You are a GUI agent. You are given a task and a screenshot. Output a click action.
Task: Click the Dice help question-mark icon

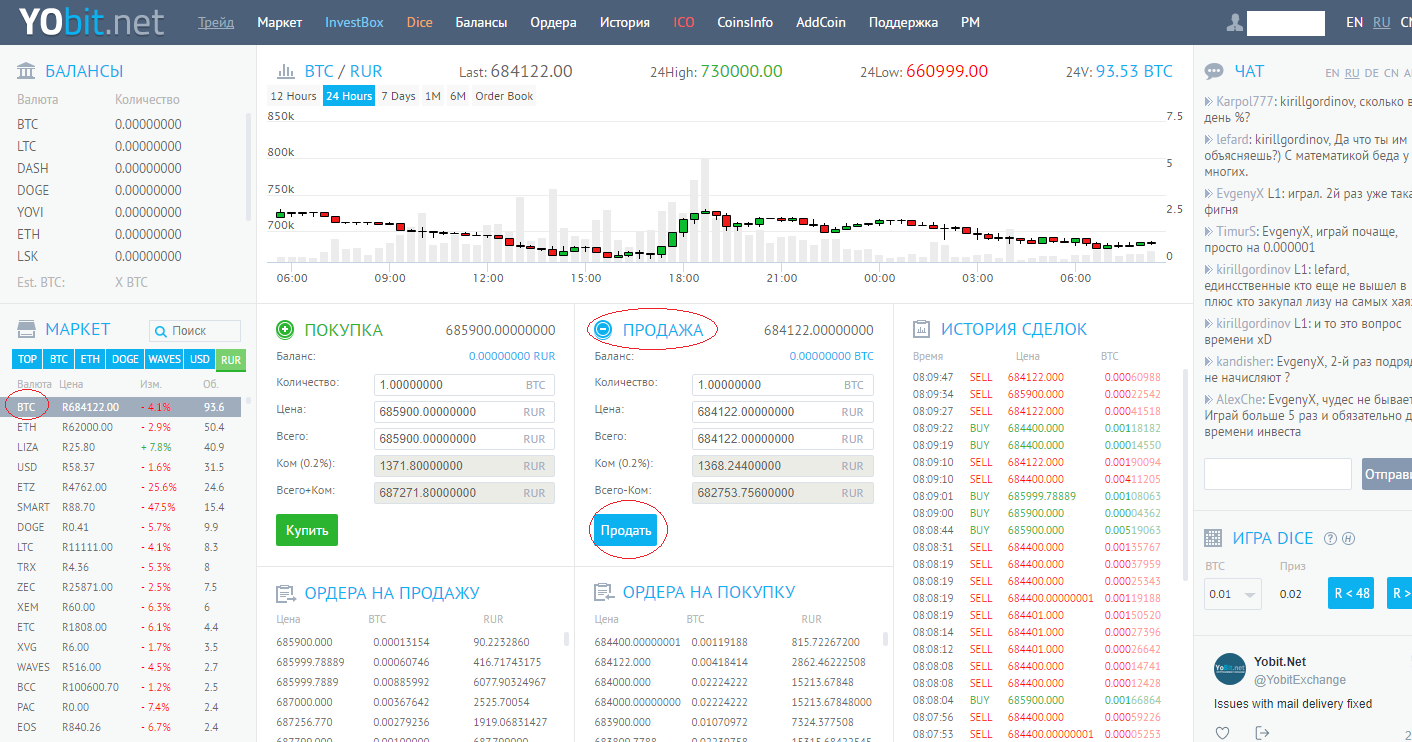(x=1330, y=538)
